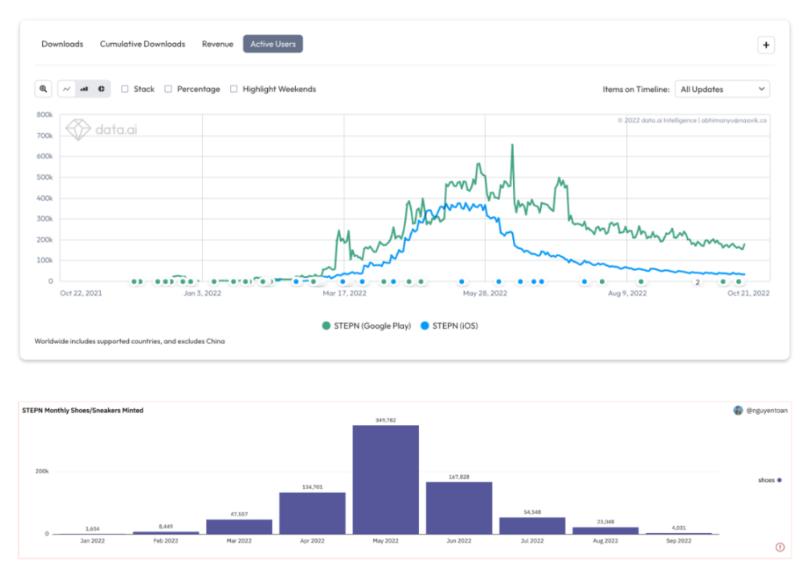This screenshot has width=812, height=569.
Task: Toggle STEPN (Google Play) legend entry
Action: point(367,326)
